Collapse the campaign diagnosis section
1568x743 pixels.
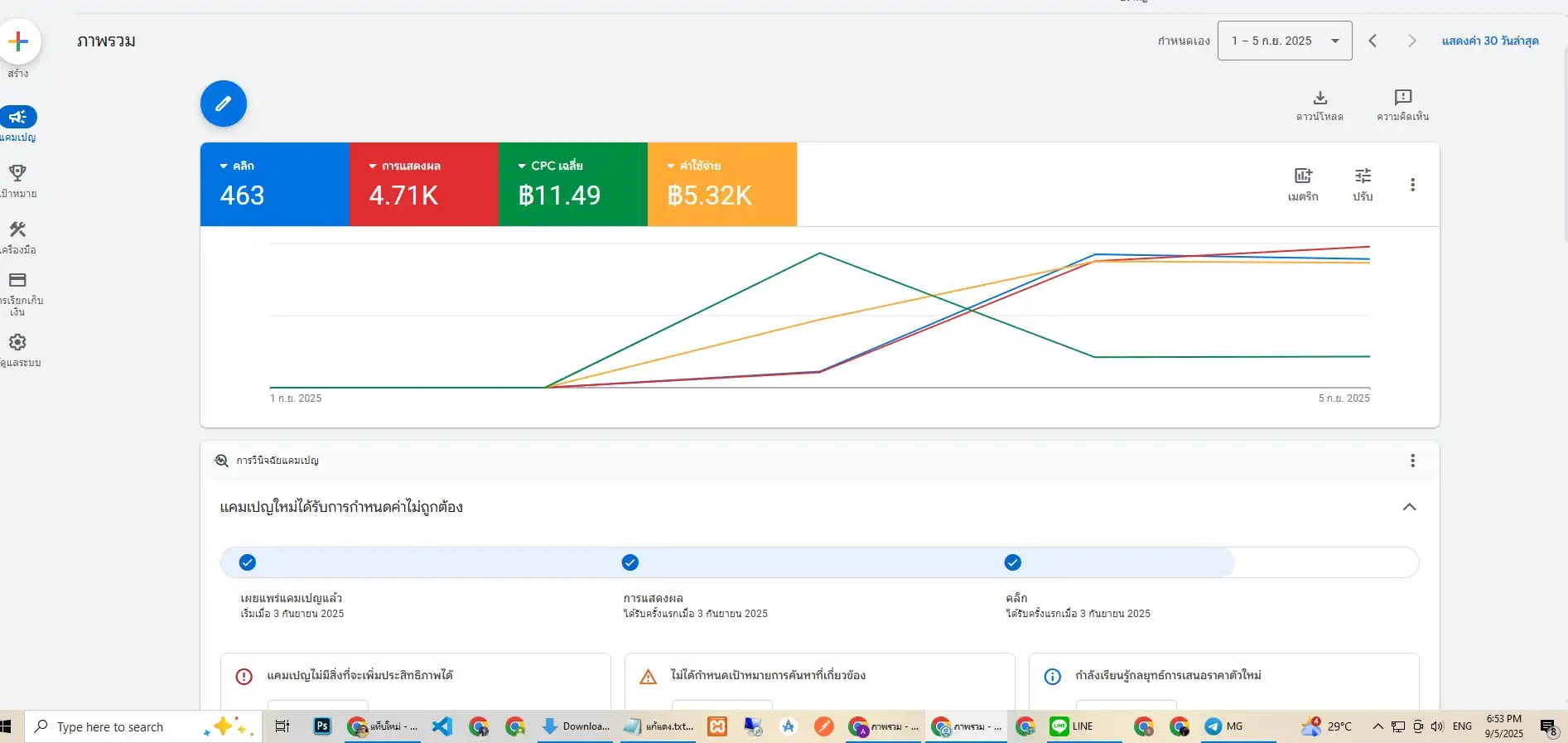click(x=1409, y=507)
